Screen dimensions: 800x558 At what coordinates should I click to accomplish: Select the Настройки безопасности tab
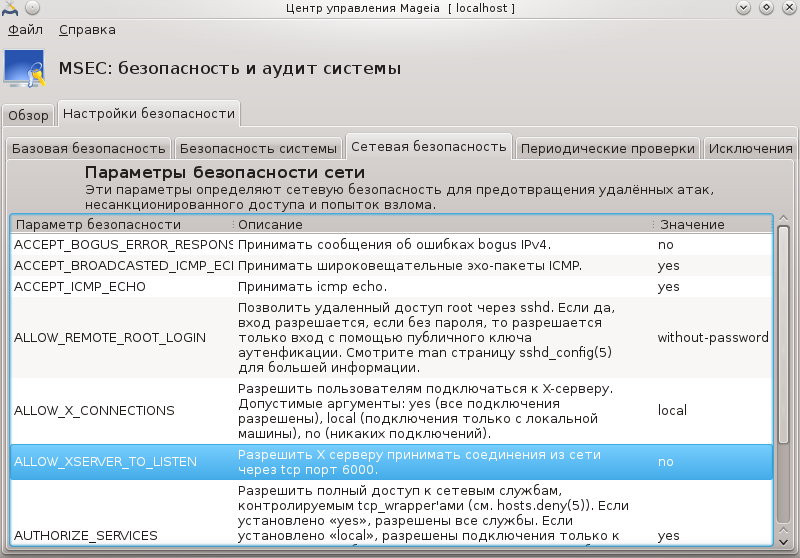click(x=149, y=113)
